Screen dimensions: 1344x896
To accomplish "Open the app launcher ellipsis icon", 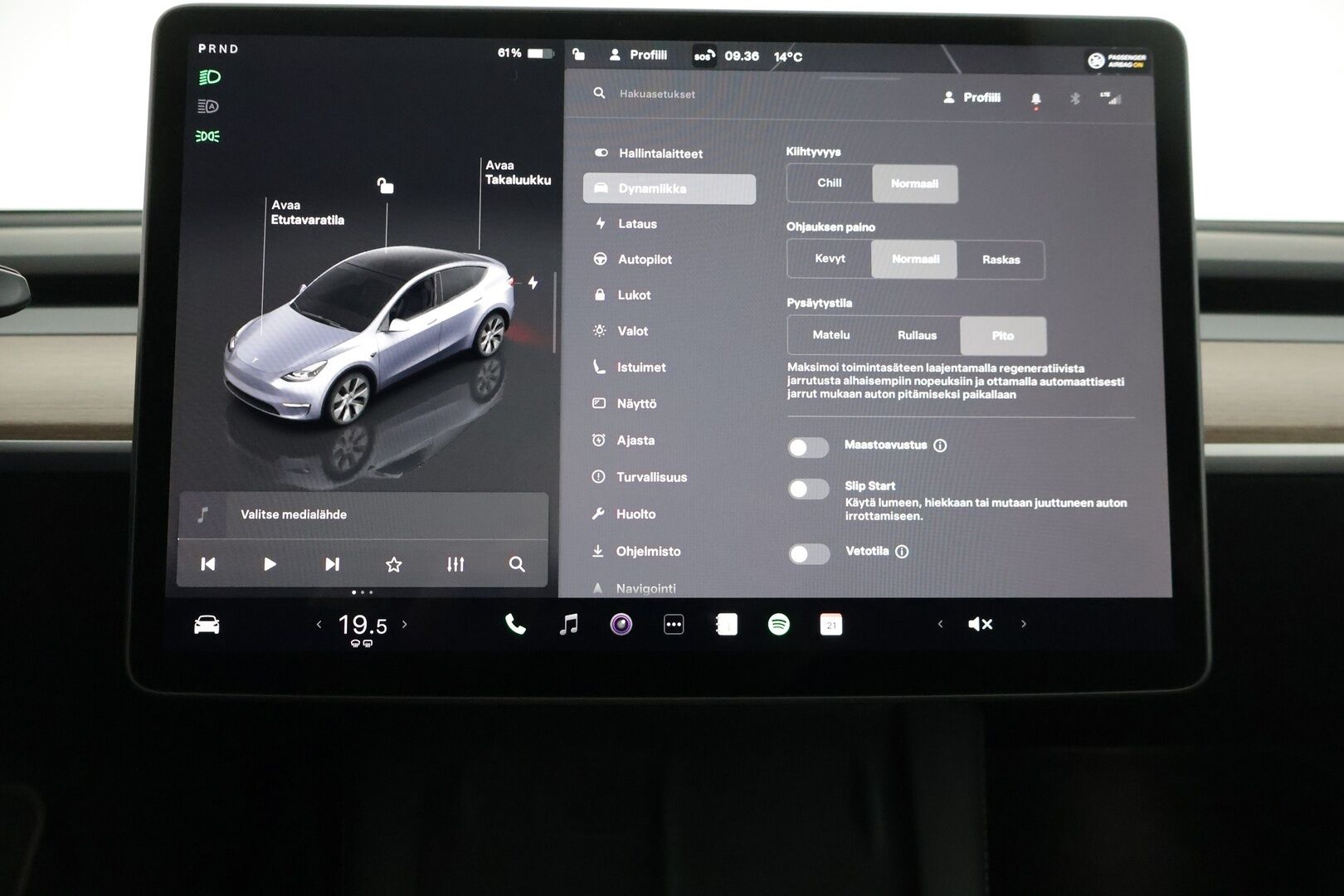I will click(673, 624).
